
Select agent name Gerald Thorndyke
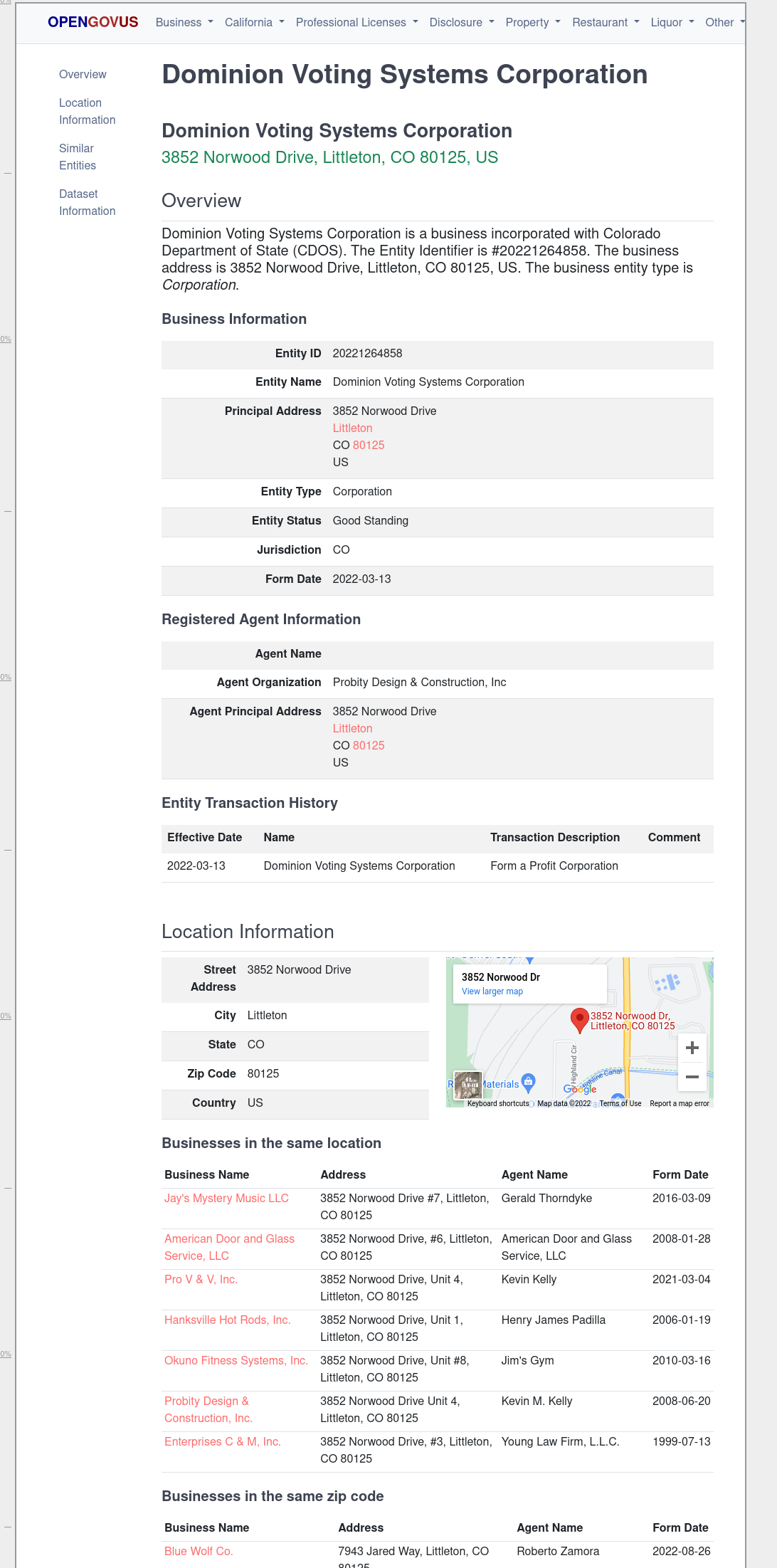point(546,1199)
